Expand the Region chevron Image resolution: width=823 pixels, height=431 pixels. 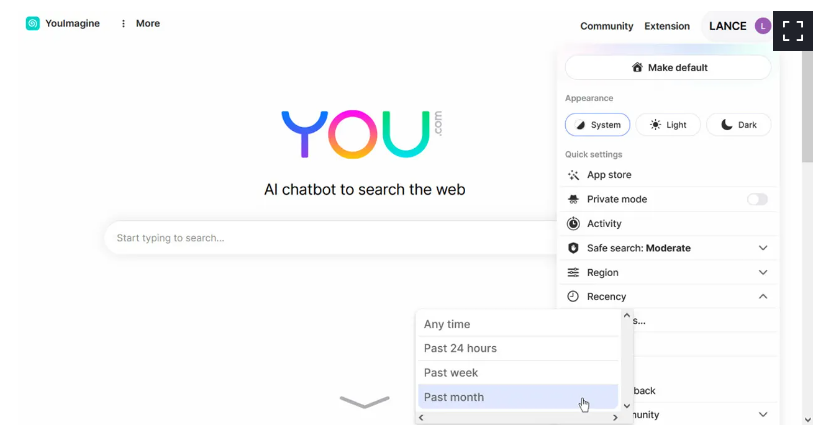(x=763, y=272)
